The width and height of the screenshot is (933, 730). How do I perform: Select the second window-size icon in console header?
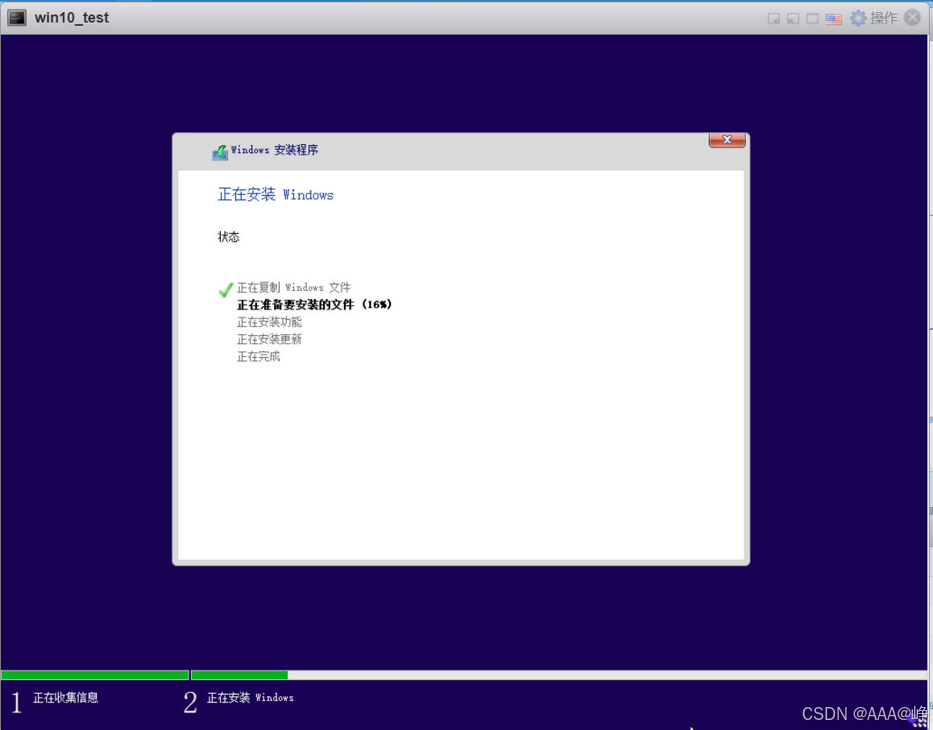tap(793, 18)
